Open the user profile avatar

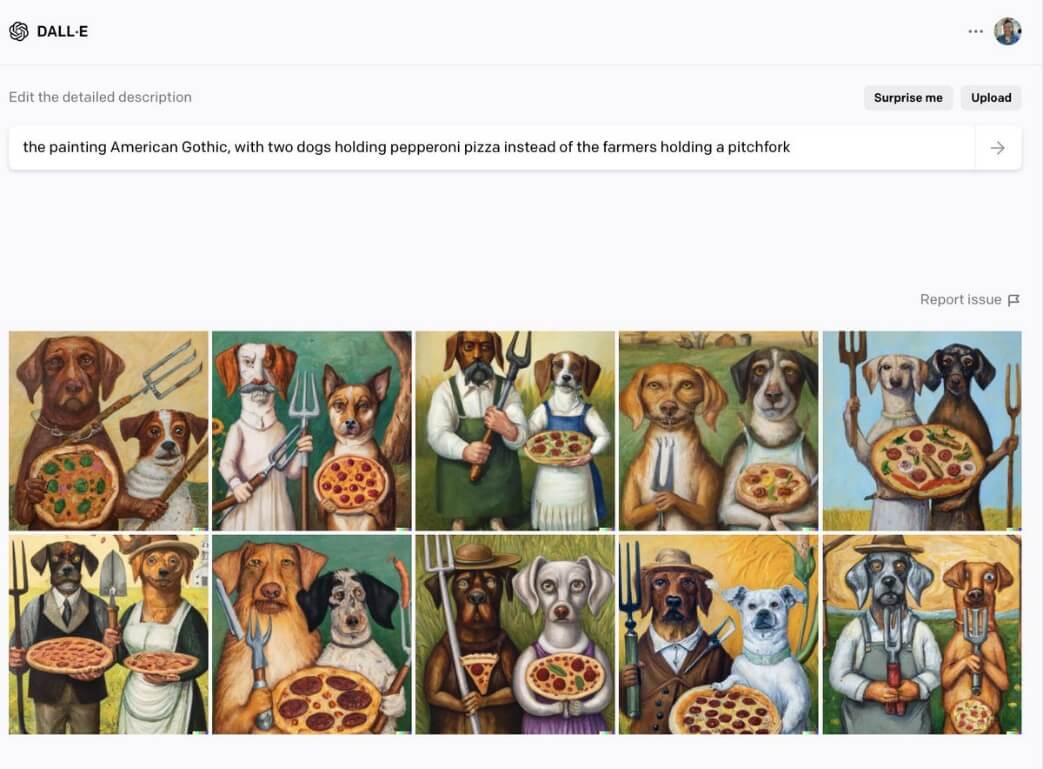1007,31
